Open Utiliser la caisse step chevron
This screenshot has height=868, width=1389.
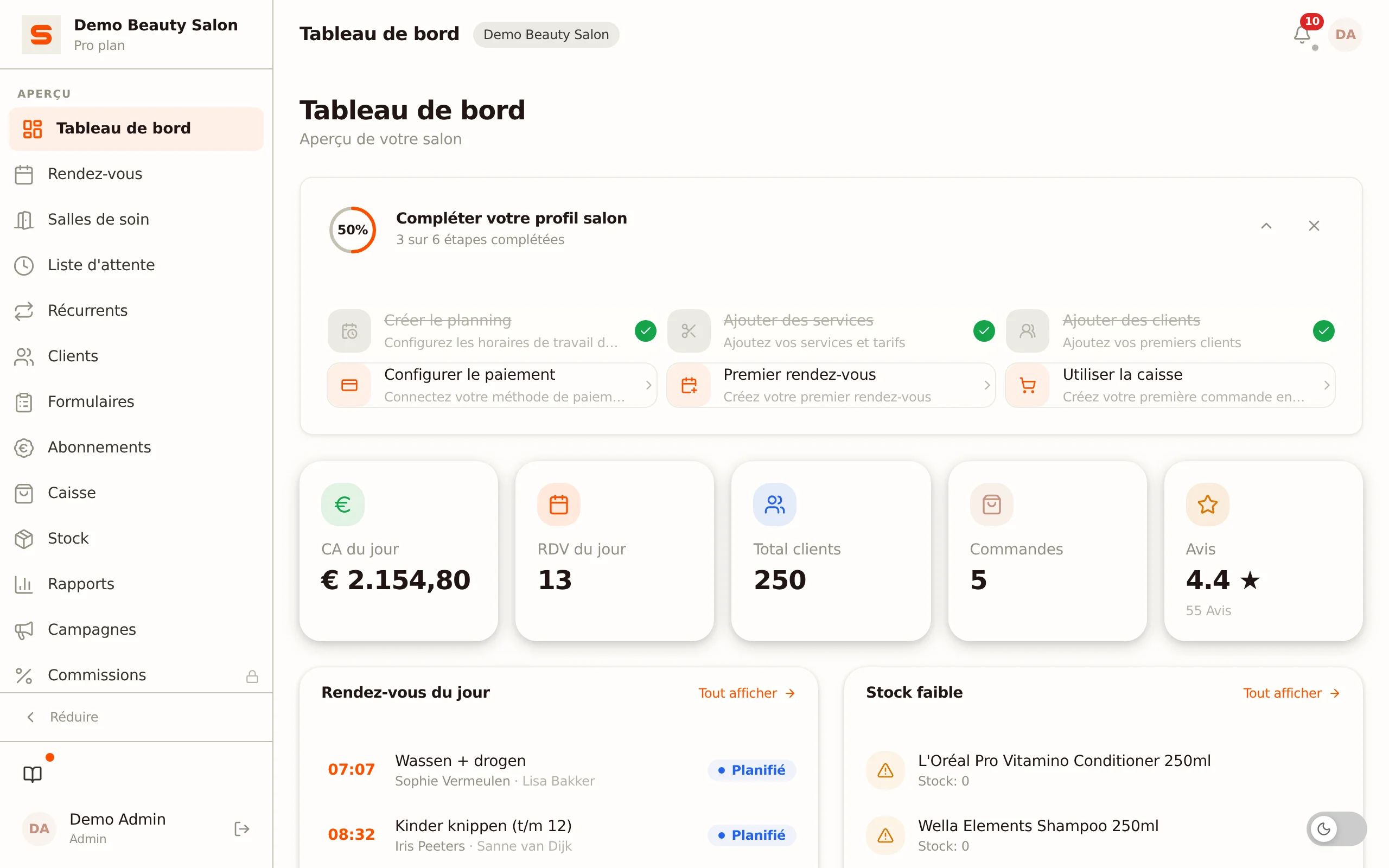(1327, 385)
